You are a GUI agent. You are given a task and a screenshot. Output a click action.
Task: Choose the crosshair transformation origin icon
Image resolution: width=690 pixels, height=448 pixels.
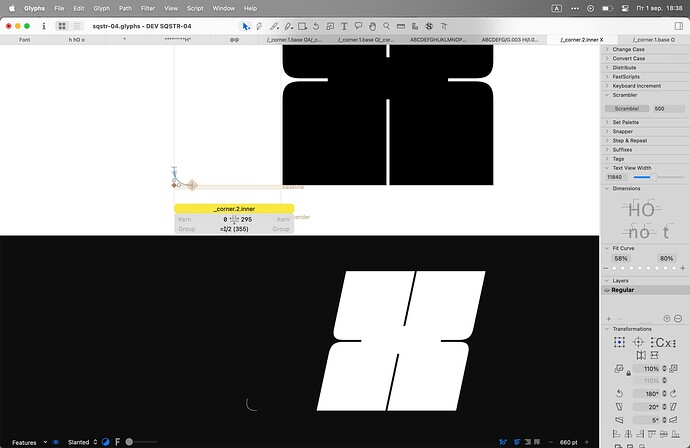click(x=639, y=342)
